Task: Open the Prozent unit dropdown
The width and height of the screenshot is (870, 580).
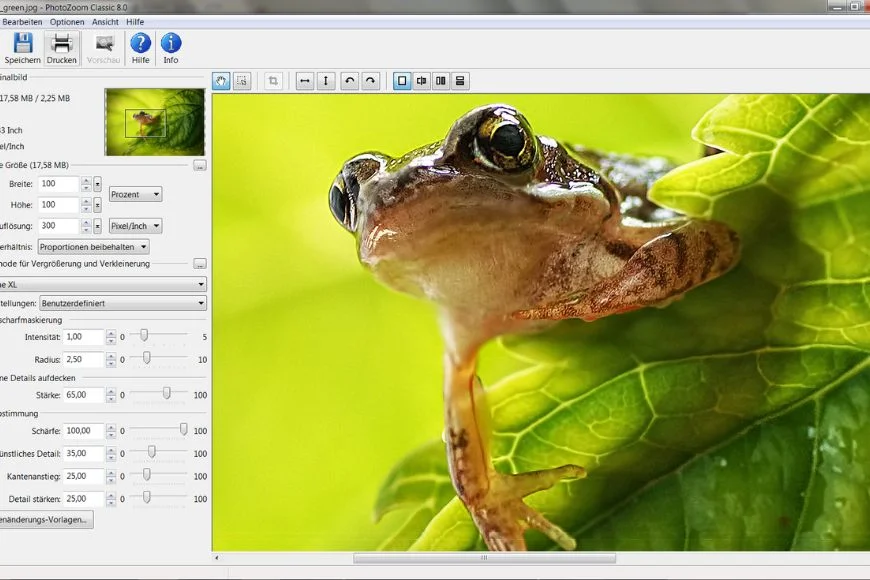Action: (x=135, y=194)
